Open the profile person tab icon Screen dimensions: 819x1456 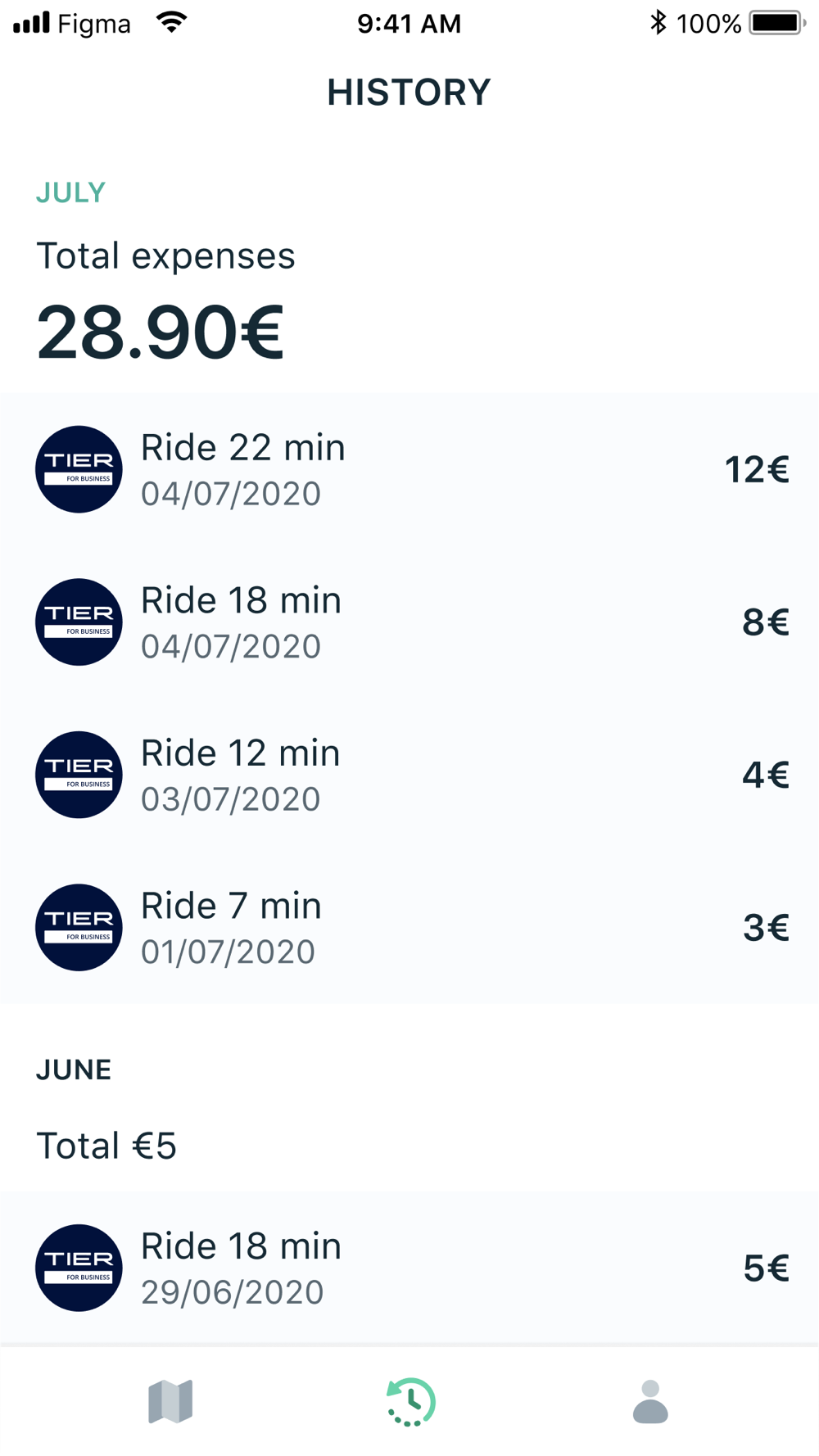[650, 1401]
